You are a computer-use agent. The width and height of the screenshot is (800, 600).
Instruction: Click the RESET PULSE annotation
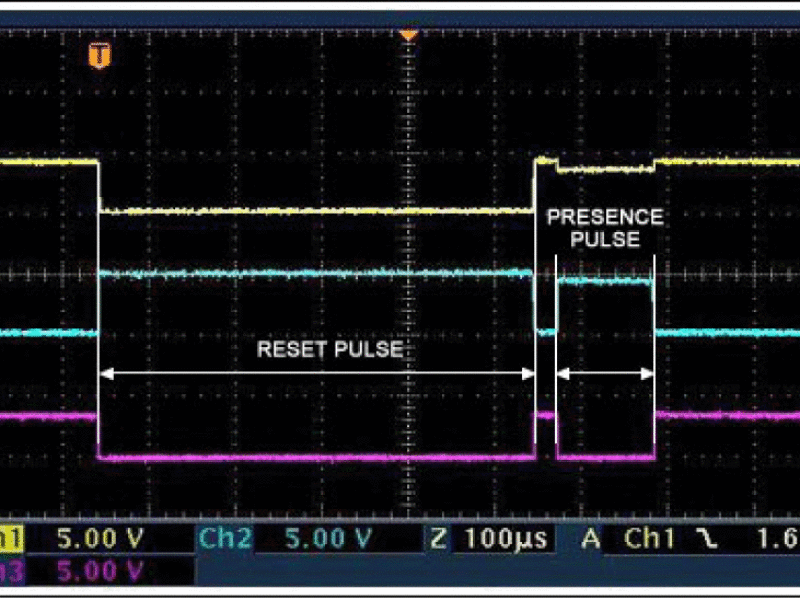(x=330, y=350)
